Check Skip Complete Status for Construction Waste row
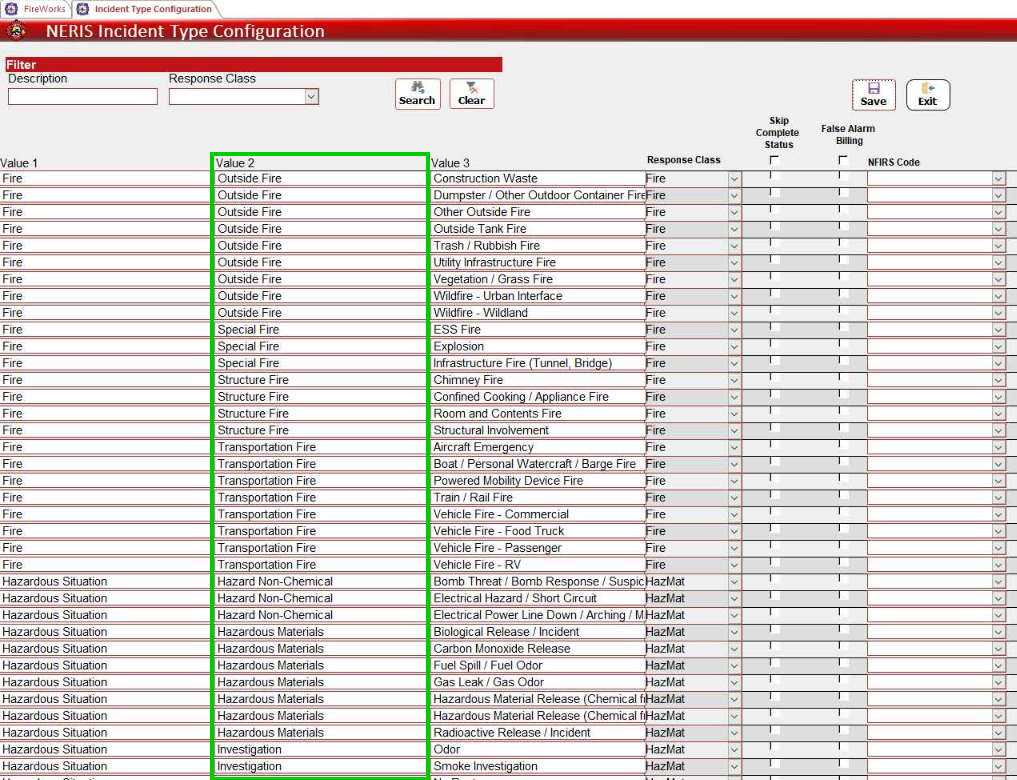This screenshot has height=780, width=1017. tap(774, 177)
